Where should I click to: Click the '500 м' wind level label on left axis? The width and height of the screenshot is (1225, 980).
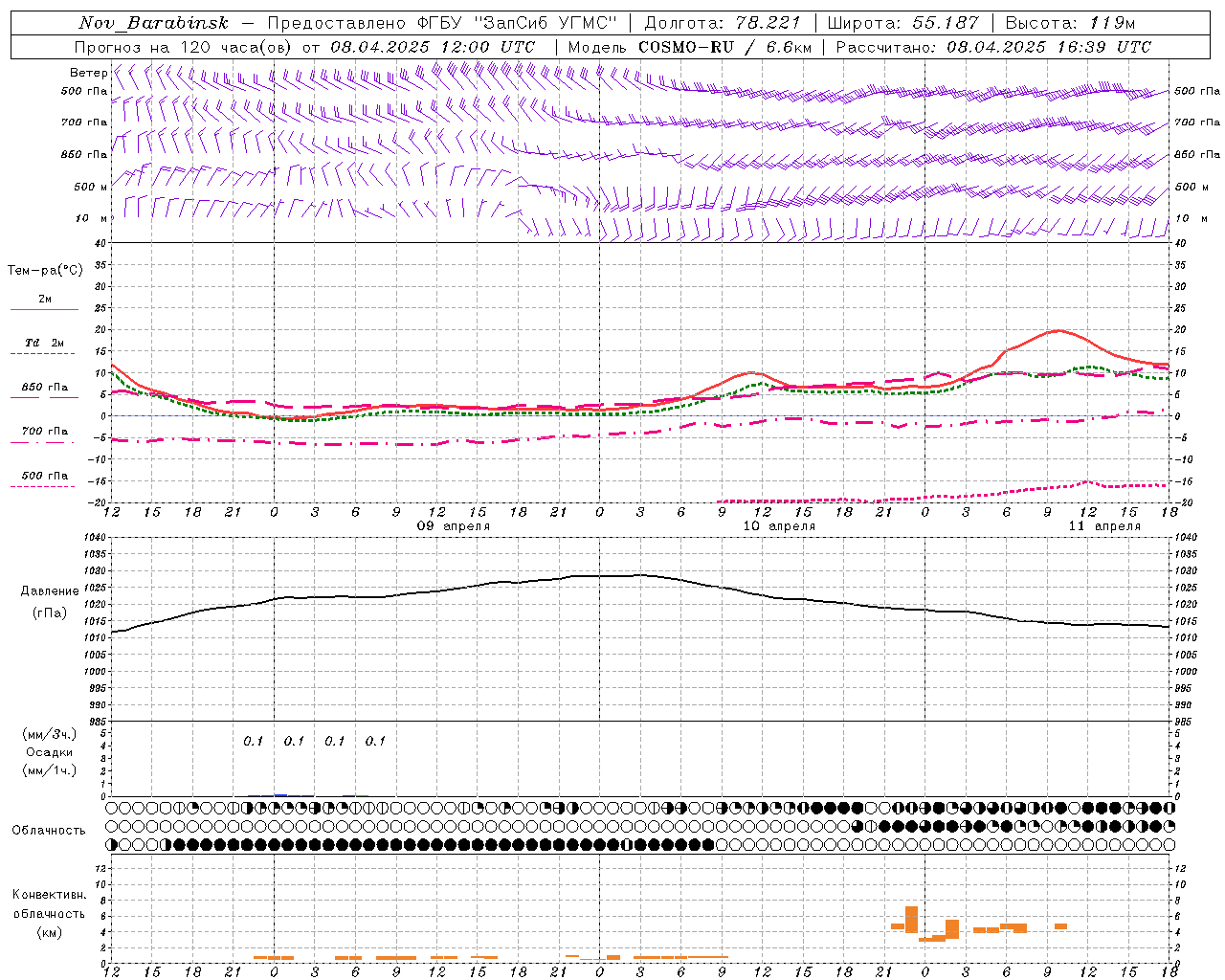click(91, 187)
